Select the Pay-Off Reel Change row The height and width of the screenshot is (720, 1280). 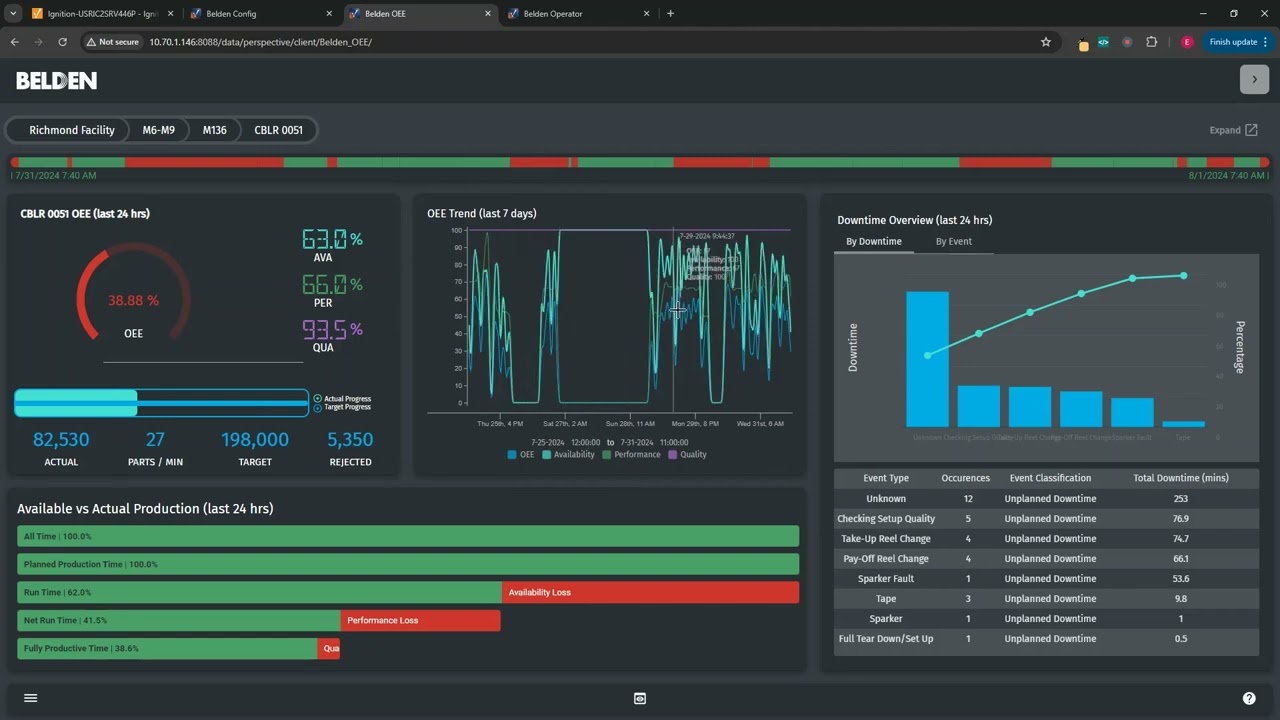(1046, 558)
